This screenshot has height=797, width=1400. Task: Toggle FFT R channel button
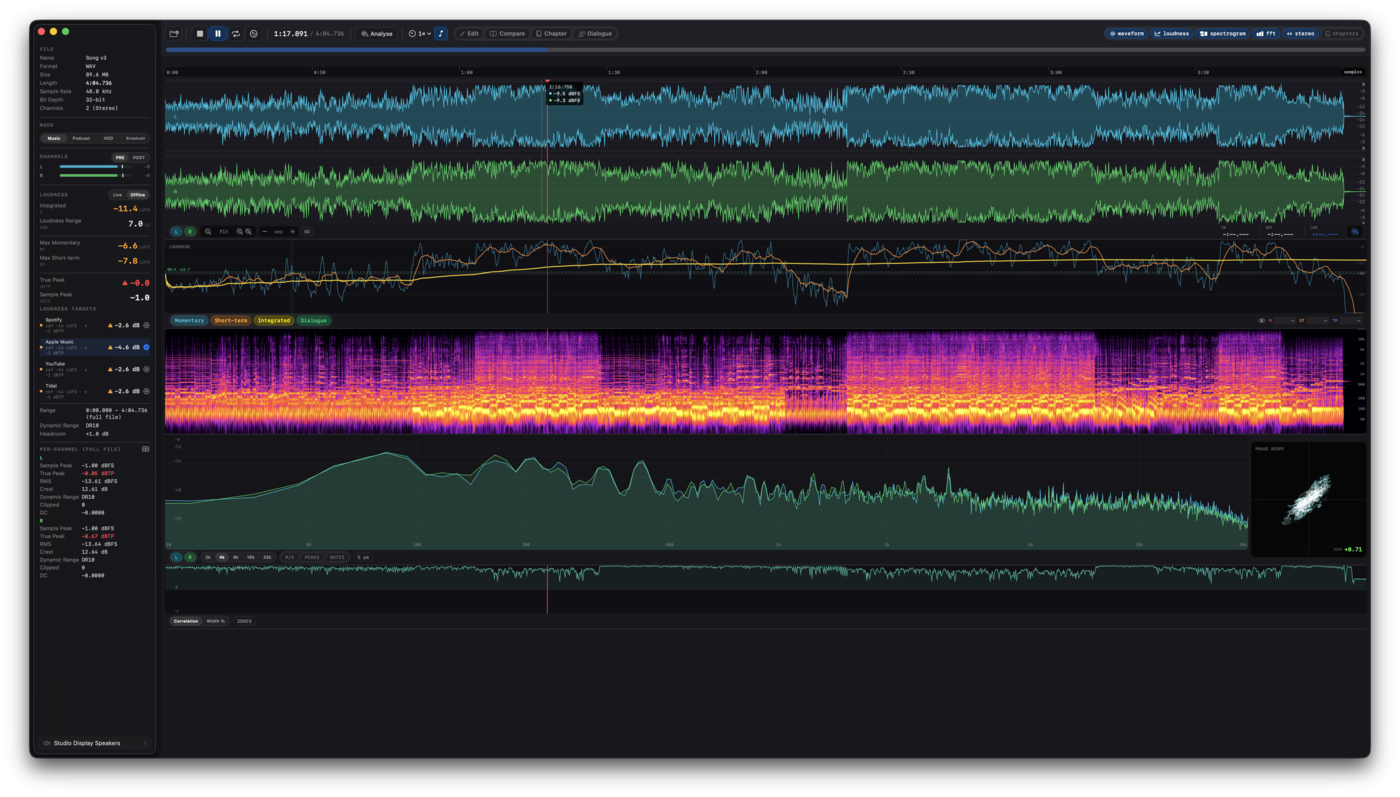point(190,557)
